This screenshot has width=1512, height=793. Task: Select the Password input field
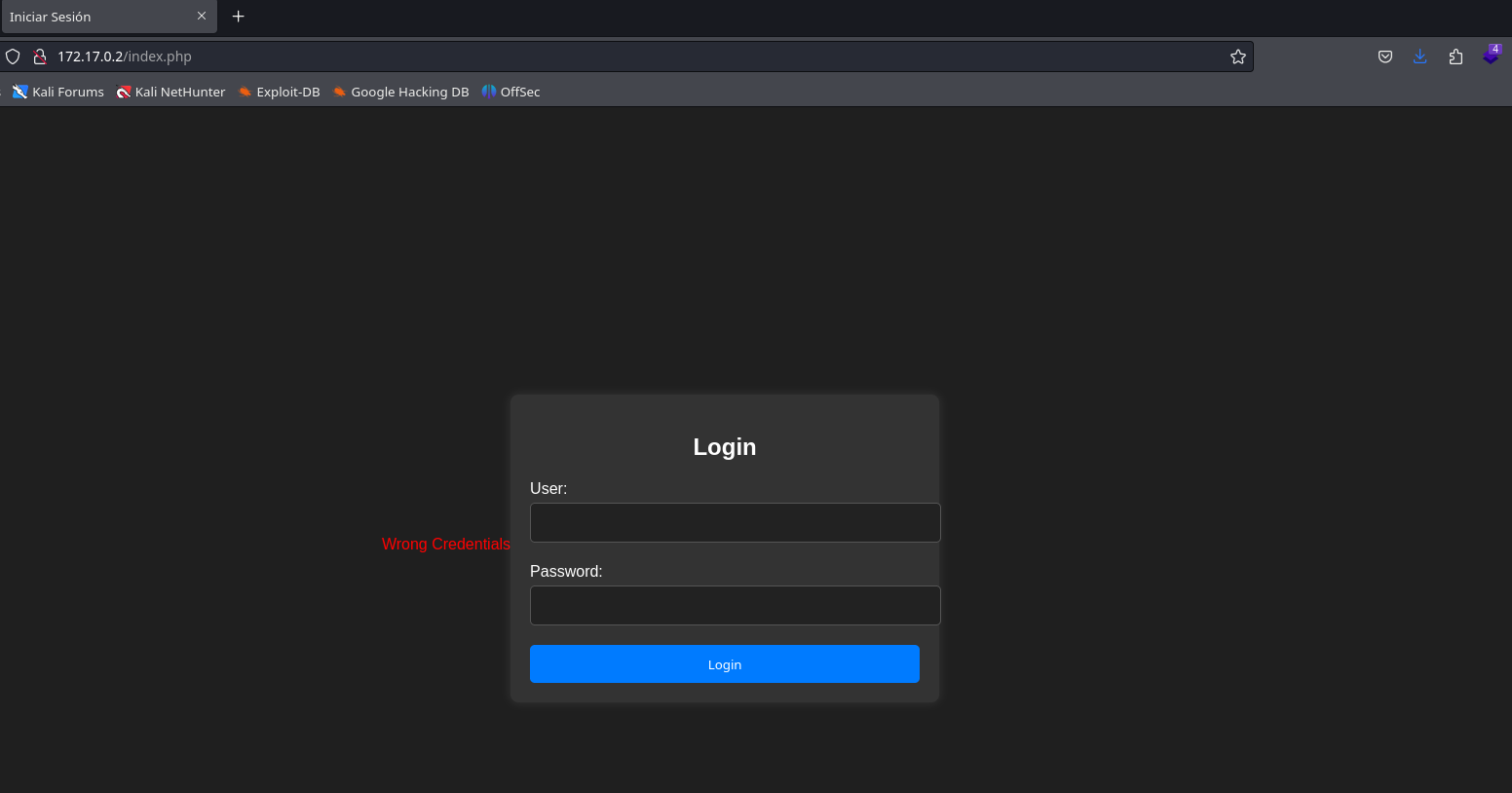tap(735, 605)
